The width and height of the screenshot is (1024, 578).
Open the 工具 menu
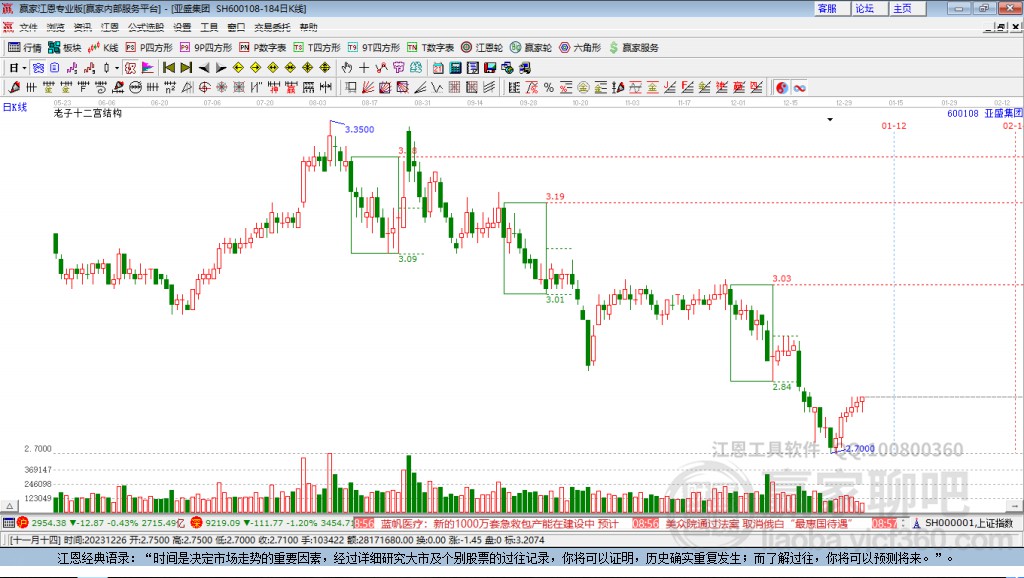pos(209,27)
